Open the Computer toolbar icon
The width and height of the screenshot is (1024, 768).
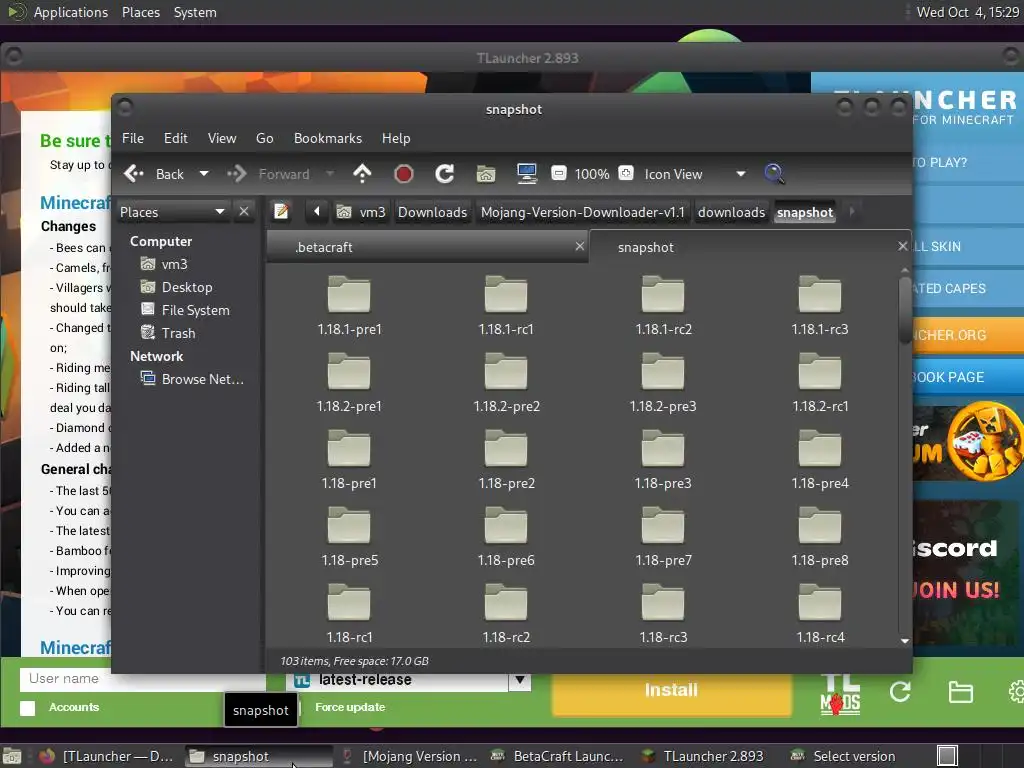pos(526,174)
